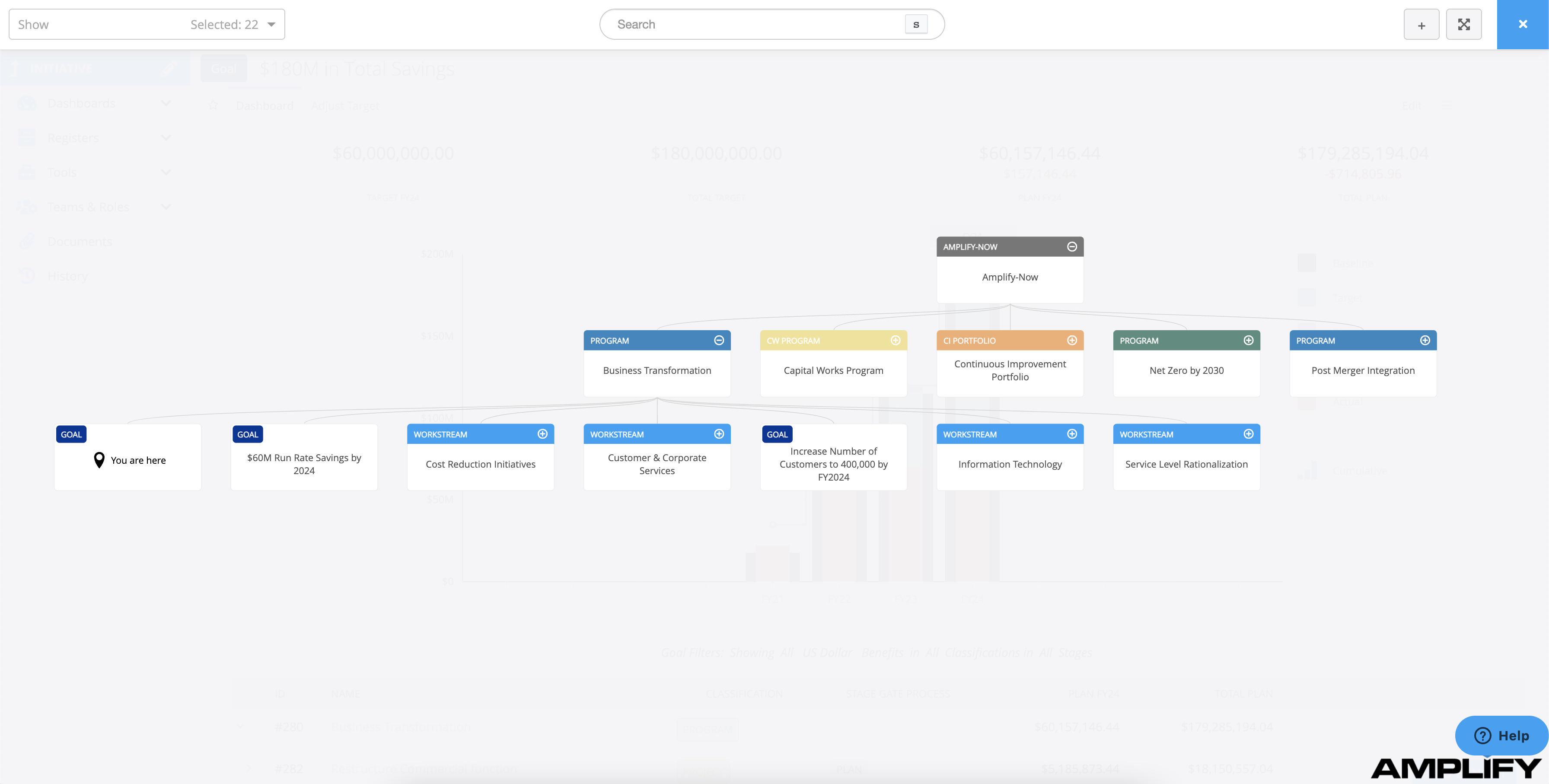This screenshot has width=1549, height=784.
Task: Close the hierarchy overlay with X
Action: click(x=1523, y=25)
